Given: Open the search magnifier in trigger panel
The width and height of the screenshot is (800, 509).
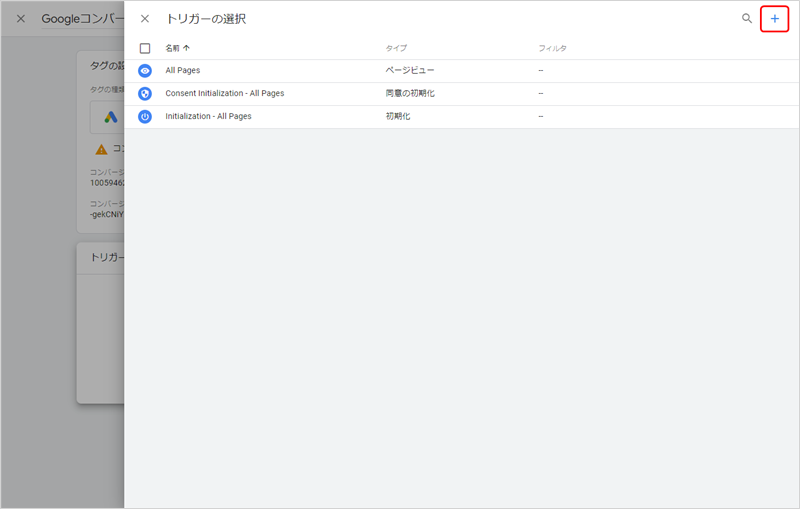Looking at the screenshot, I should click(746, 19).
